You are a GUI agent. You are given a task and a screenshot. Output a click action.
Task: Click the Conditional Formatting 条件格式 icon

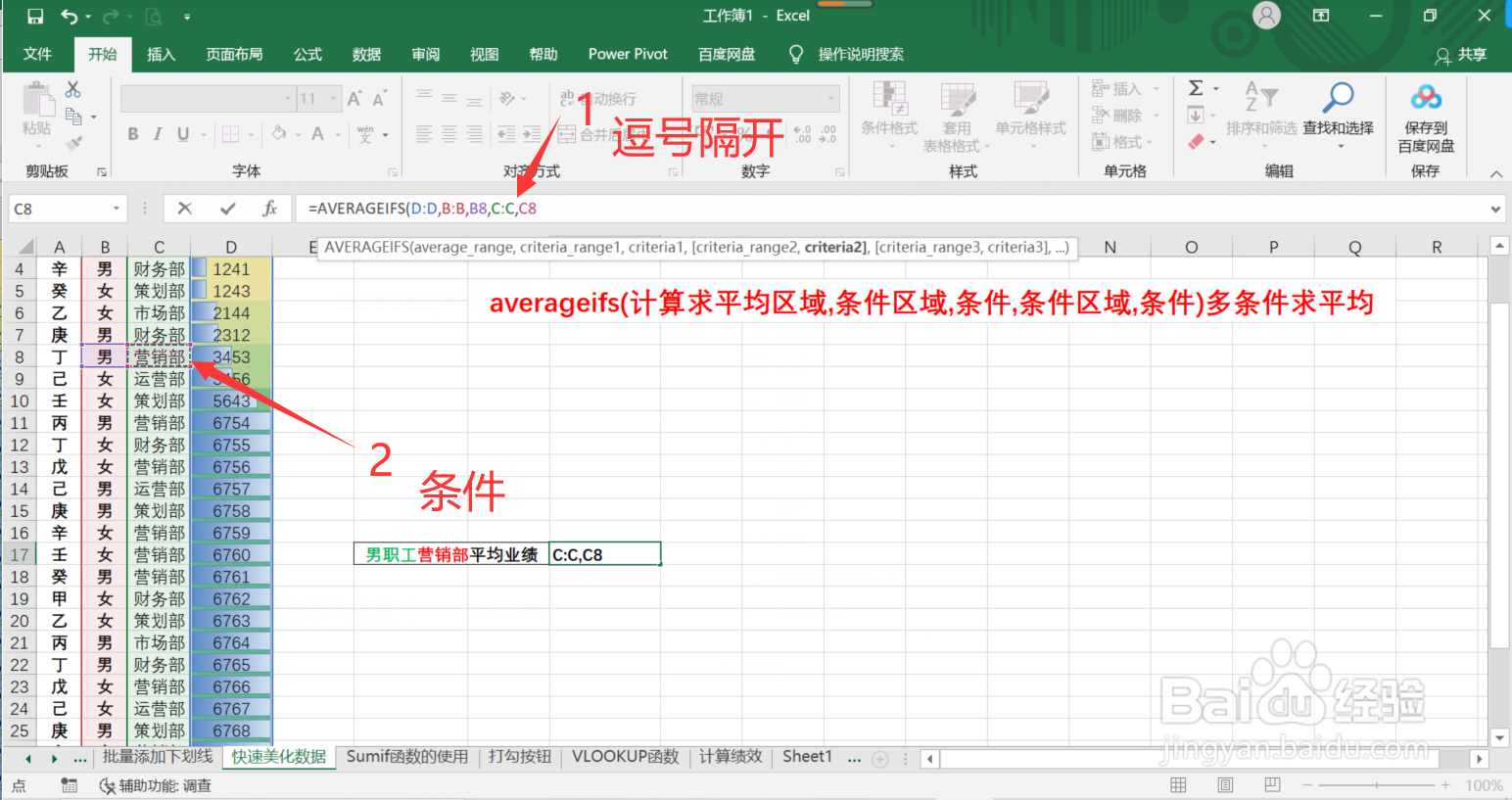[x=889, y=100]
